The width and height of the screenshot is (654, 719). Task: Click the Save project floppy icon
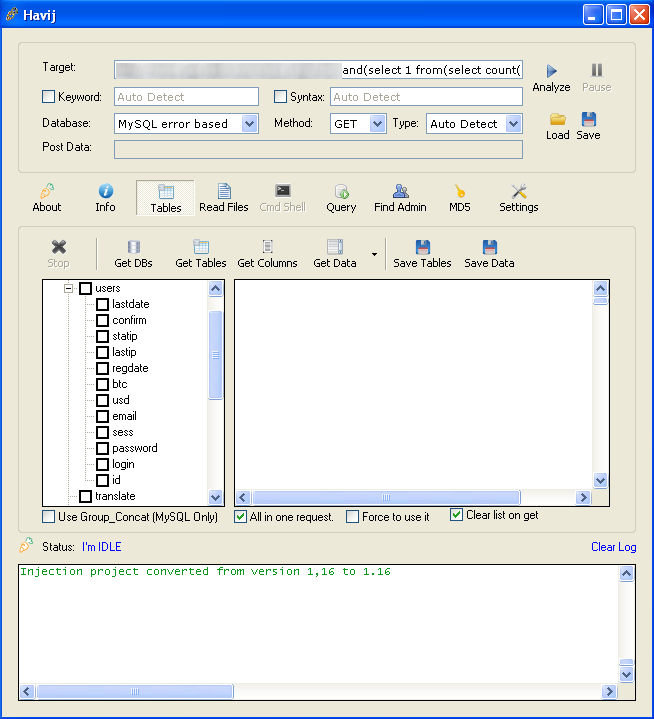pyautogui.click(x=588, y=119)
